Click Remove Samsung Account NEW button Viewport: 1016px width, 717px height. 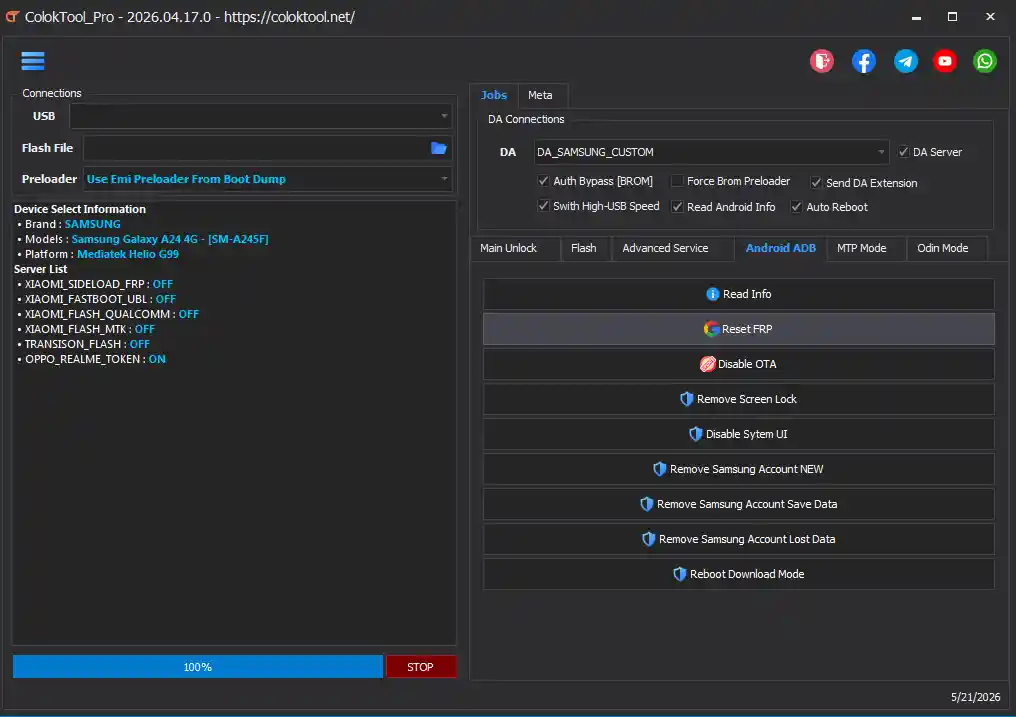click(738, 469)
